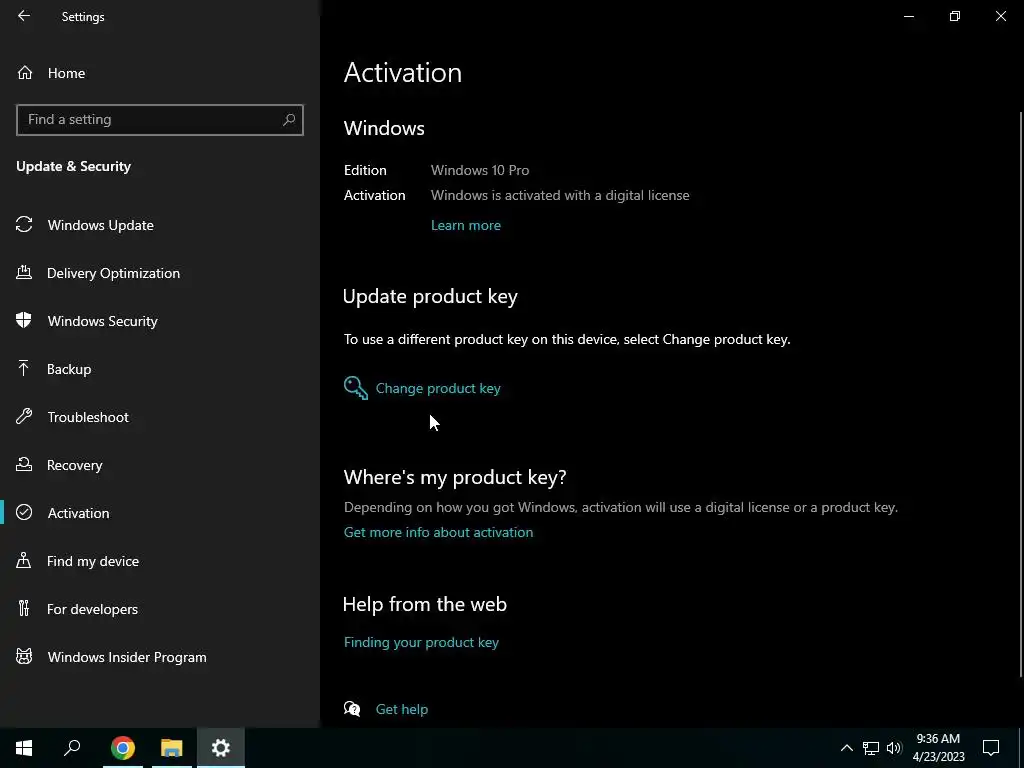
Task: Click the 'Help from the web' heading
Action: click(424, 604)
